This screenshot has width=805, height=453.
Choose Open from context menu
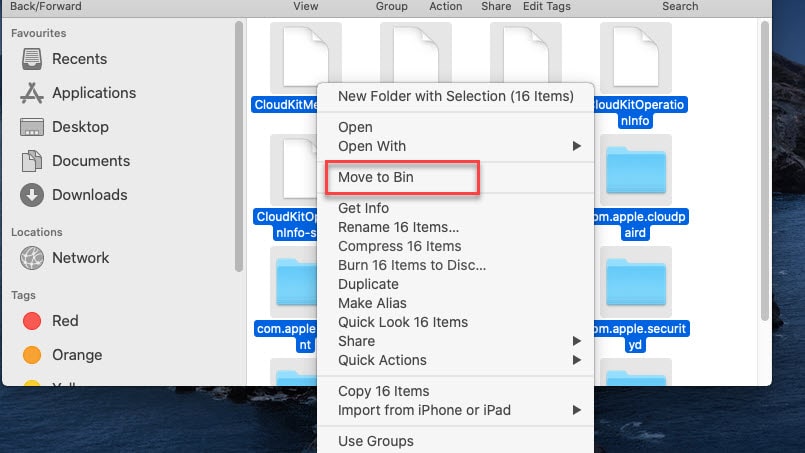coord(455,127)
